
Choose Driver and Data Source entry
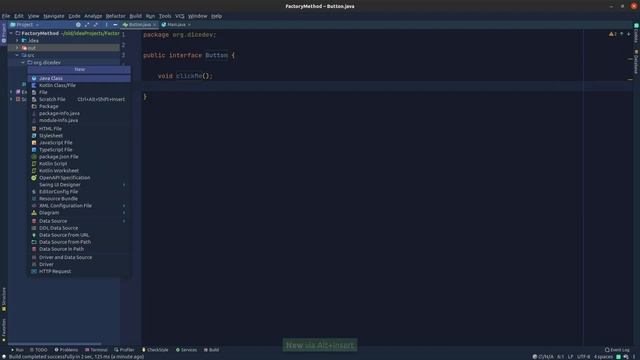79,257
